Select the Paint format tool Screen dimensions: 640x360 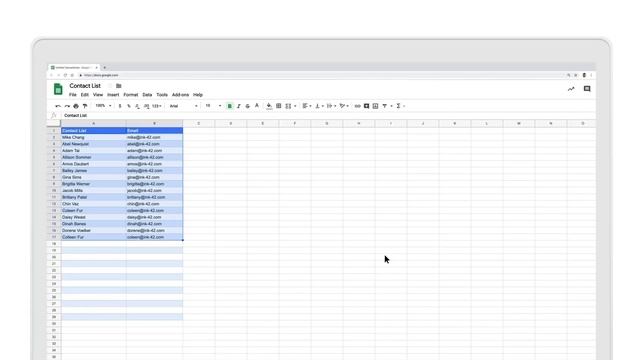pos(85,106)
